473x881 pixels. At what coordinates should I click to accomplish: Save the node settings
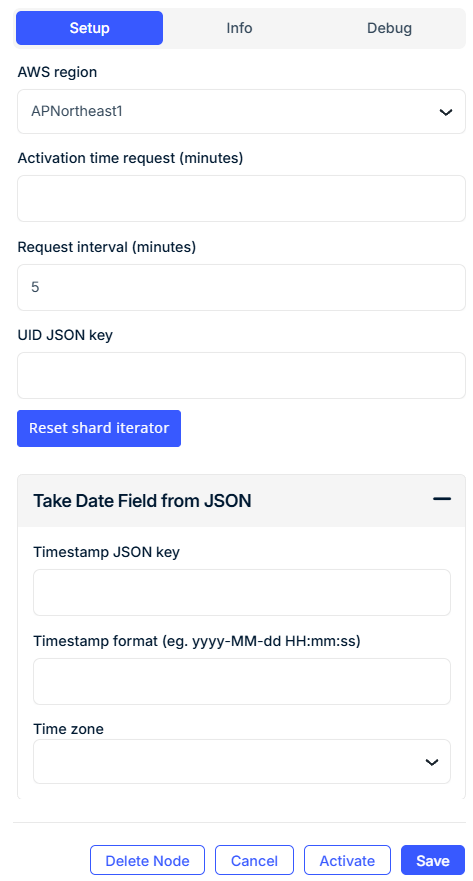(x=433, y=860)
